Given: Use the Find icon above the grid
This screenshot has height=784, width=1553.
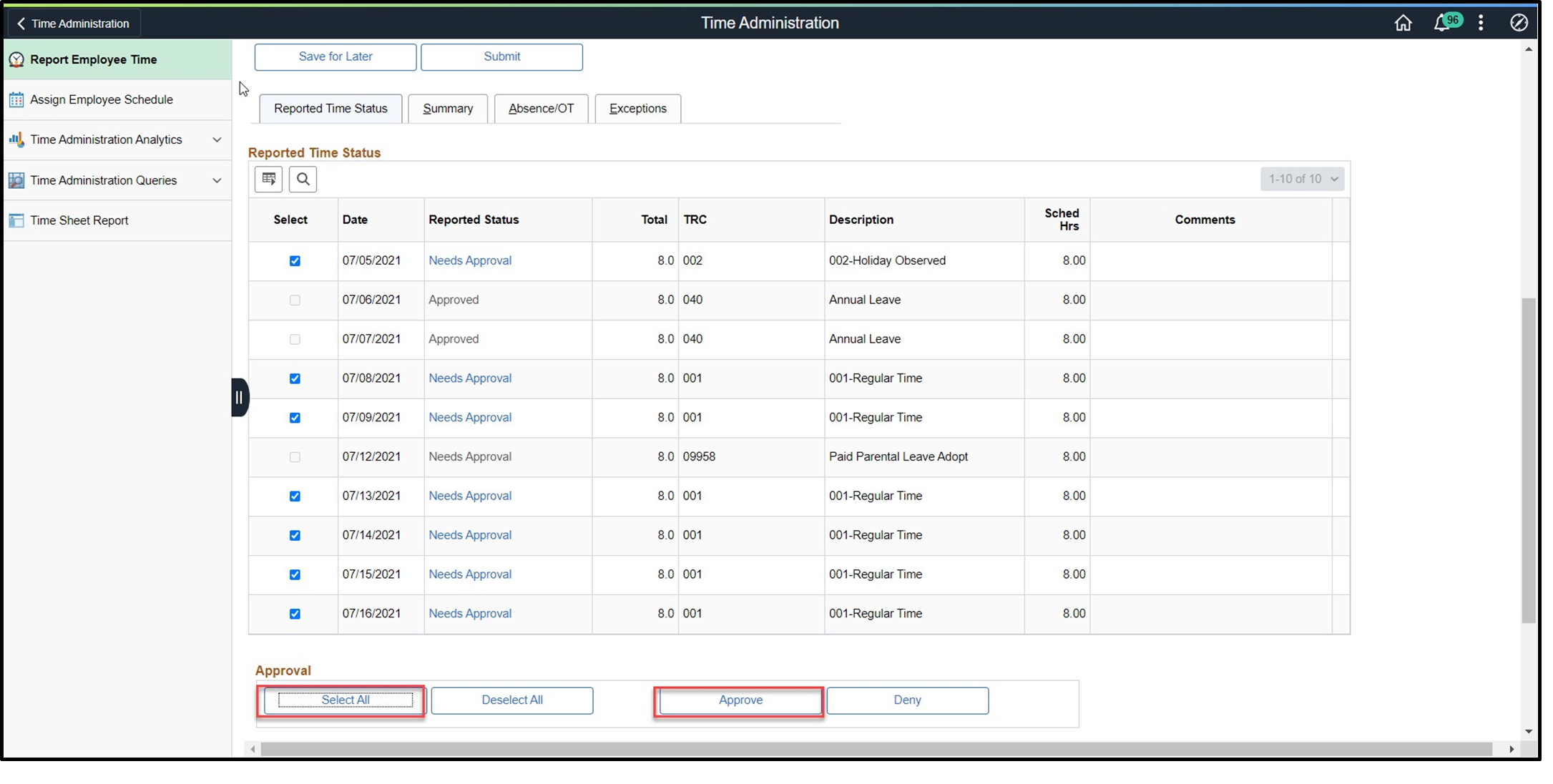Looking at the screenshot, I should coord(303,179).
